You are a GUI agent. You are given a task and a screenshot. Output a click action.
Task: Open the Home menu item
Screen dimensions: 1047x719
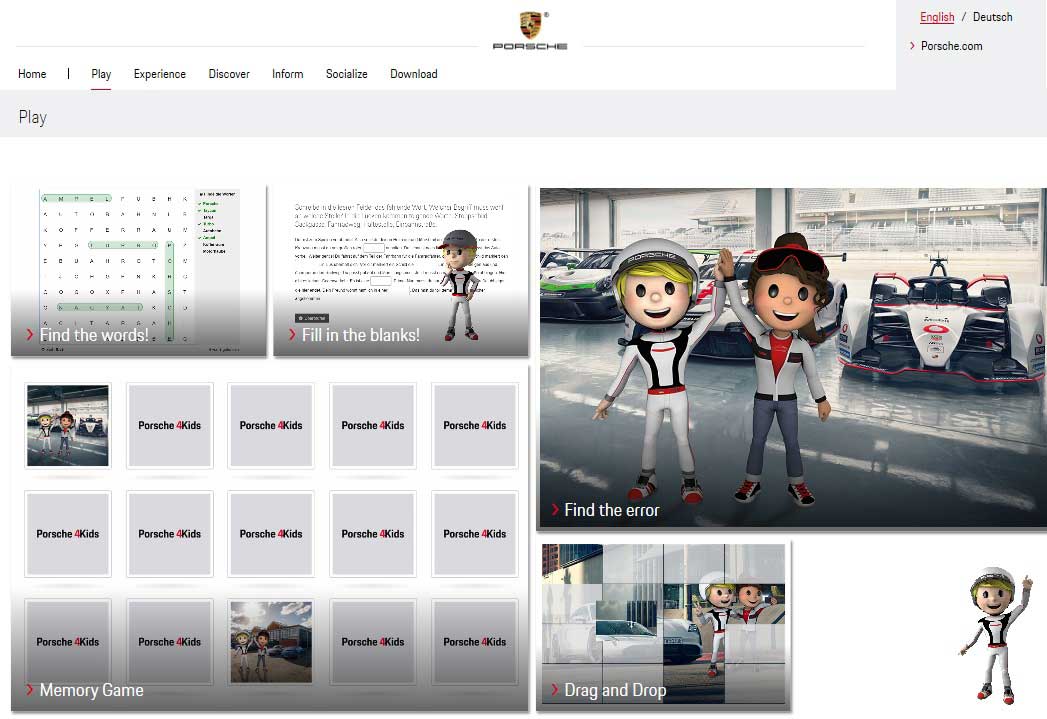click(x=32, y=74)
